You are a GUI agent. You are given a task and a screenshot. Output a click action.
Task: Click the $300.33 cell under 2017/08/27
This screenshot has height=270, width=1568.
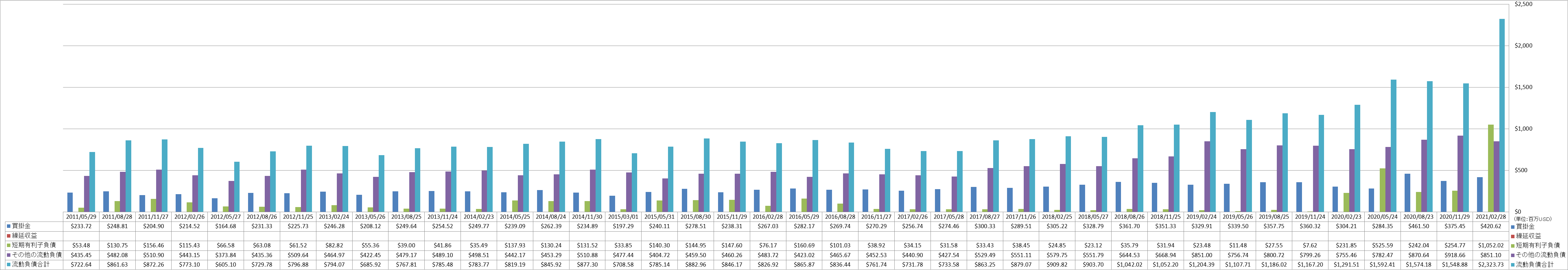coord(986,226)
